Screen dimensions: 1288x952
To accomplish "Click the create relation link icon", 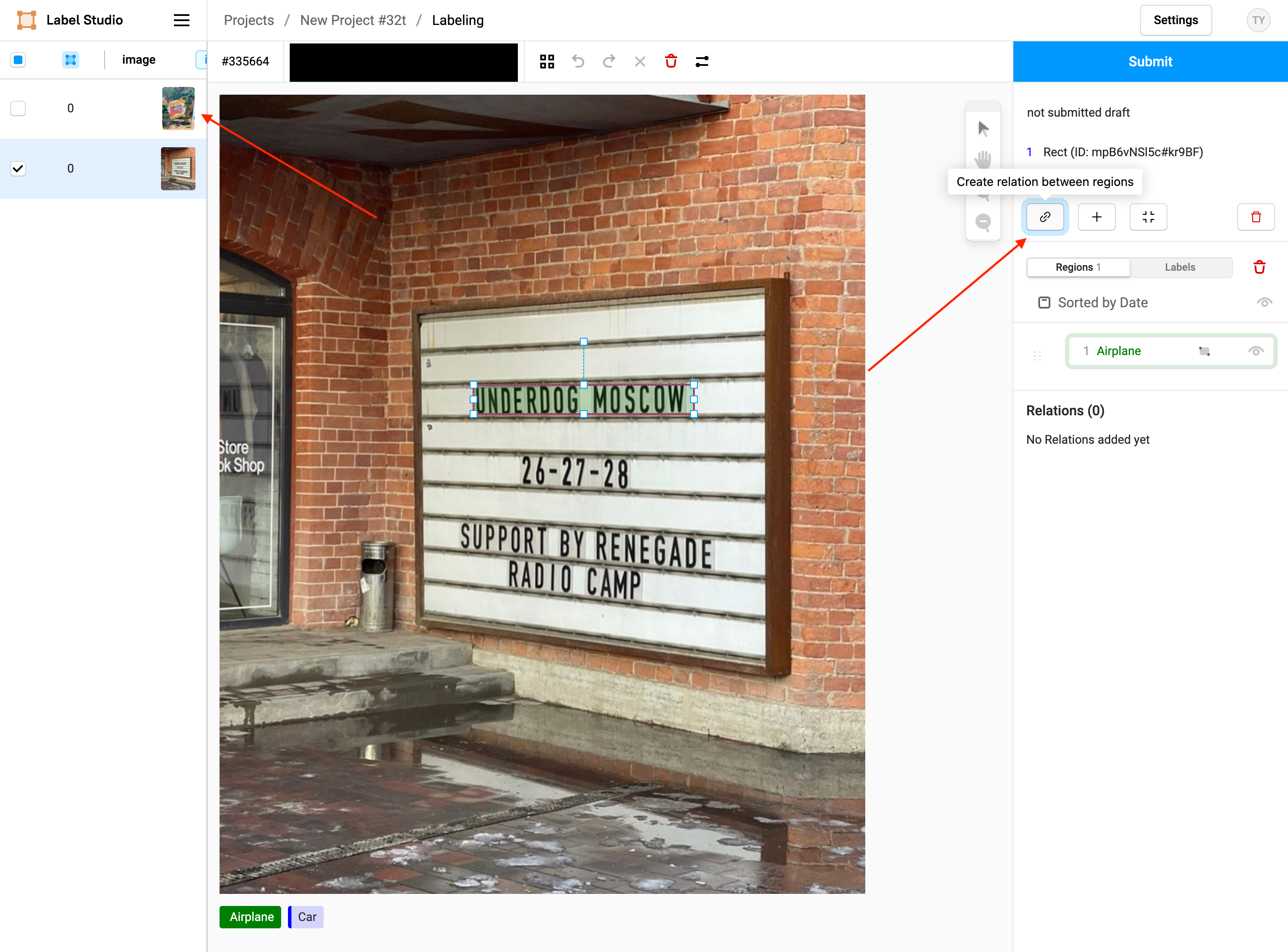I will [1044, 217].
